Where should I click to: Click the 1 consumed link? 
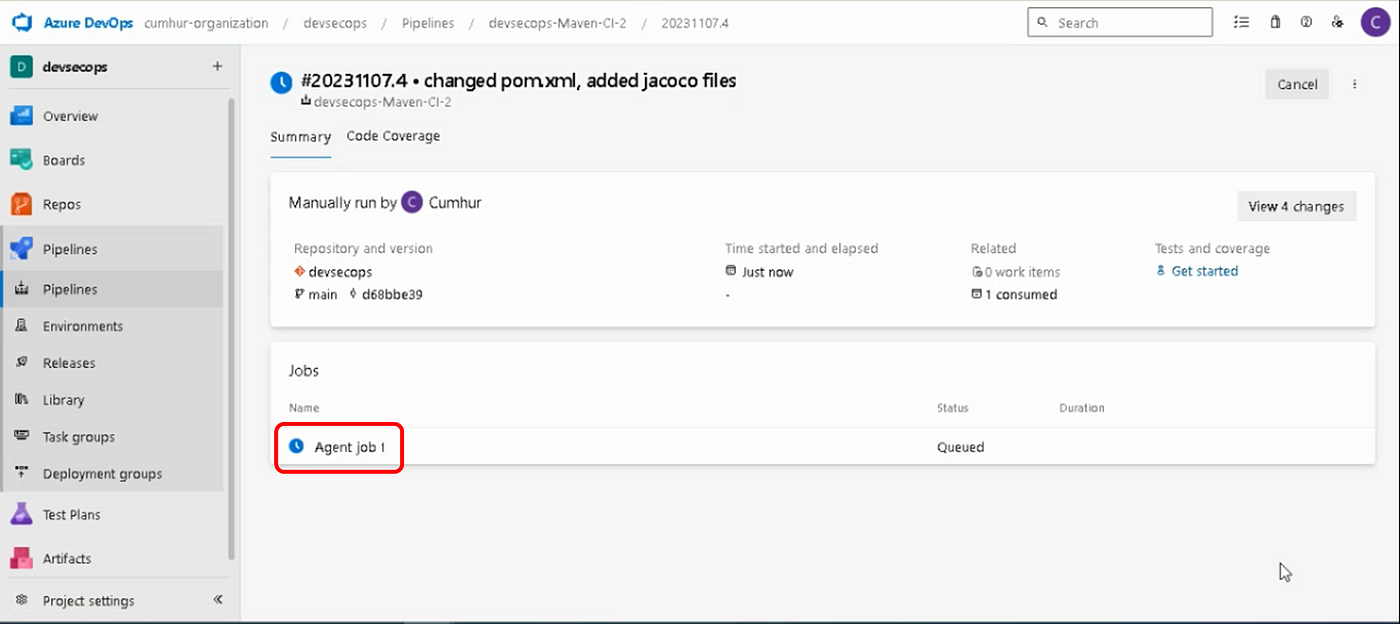[1021, 294]
